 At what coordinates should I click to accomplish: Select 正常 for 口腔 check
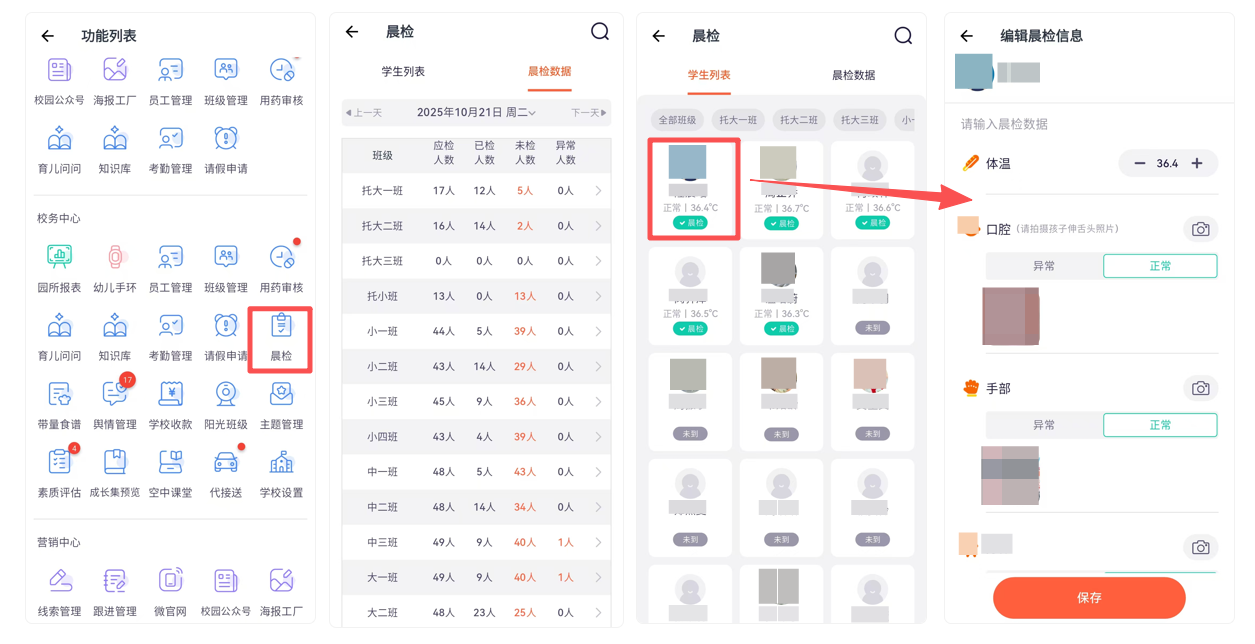[1160, 266]
